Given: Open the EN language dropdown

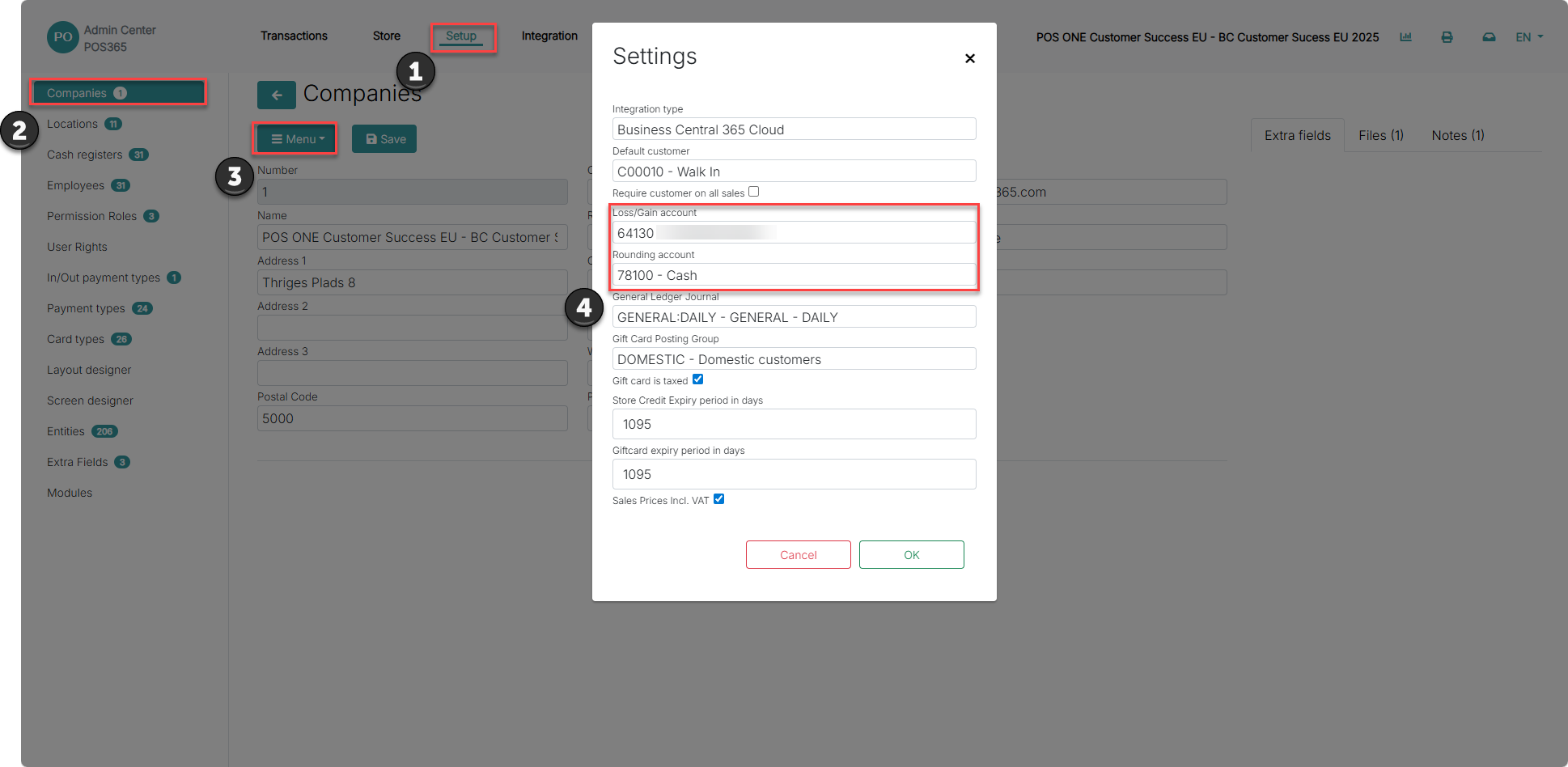Looking at the screenshot, I should (x=1529, y=37).
